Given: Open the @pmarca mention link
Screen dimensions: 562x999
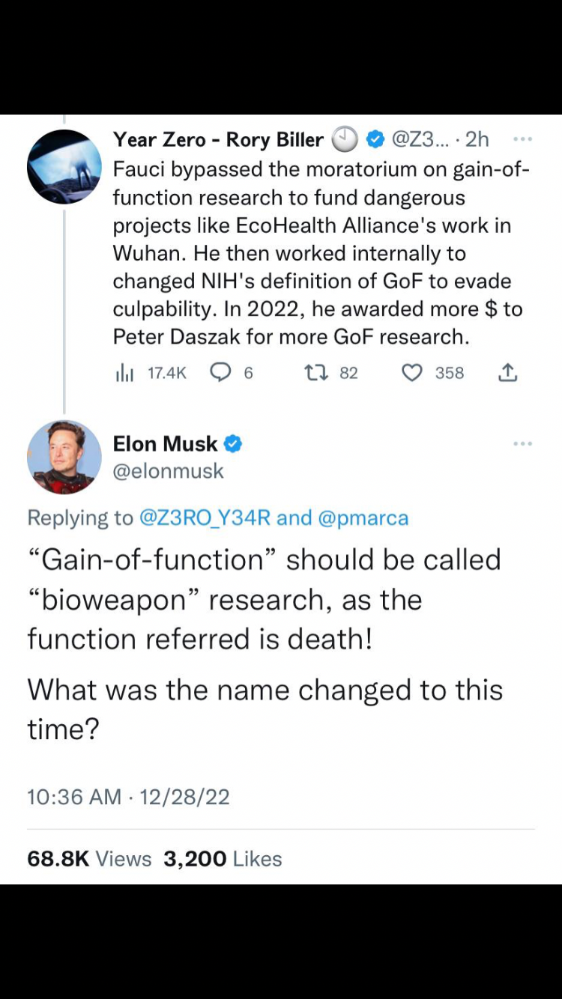Looking at the screenshot, I should tap(364, 518).
